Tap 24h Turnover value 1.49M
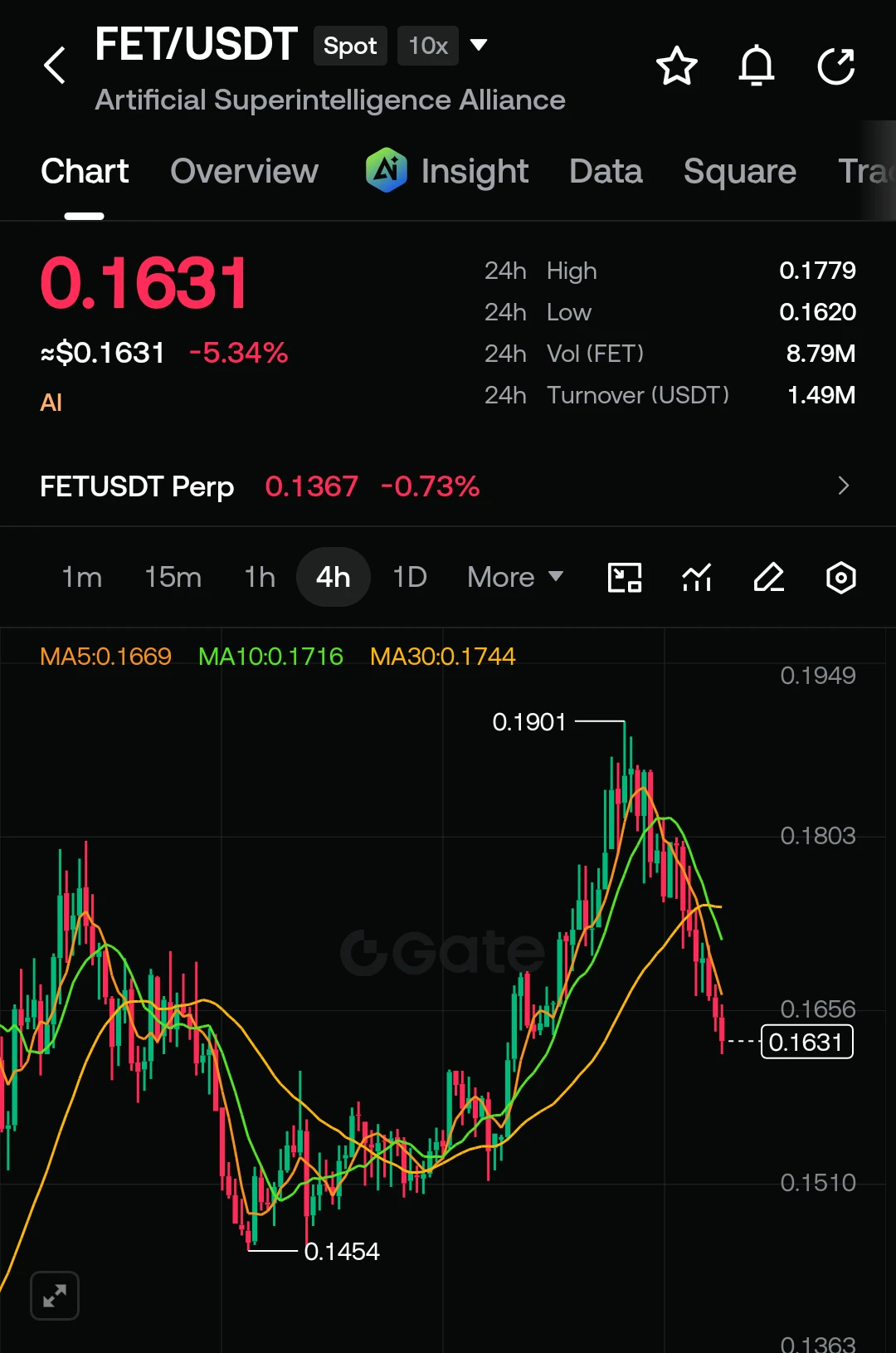 tap(821, 395)
